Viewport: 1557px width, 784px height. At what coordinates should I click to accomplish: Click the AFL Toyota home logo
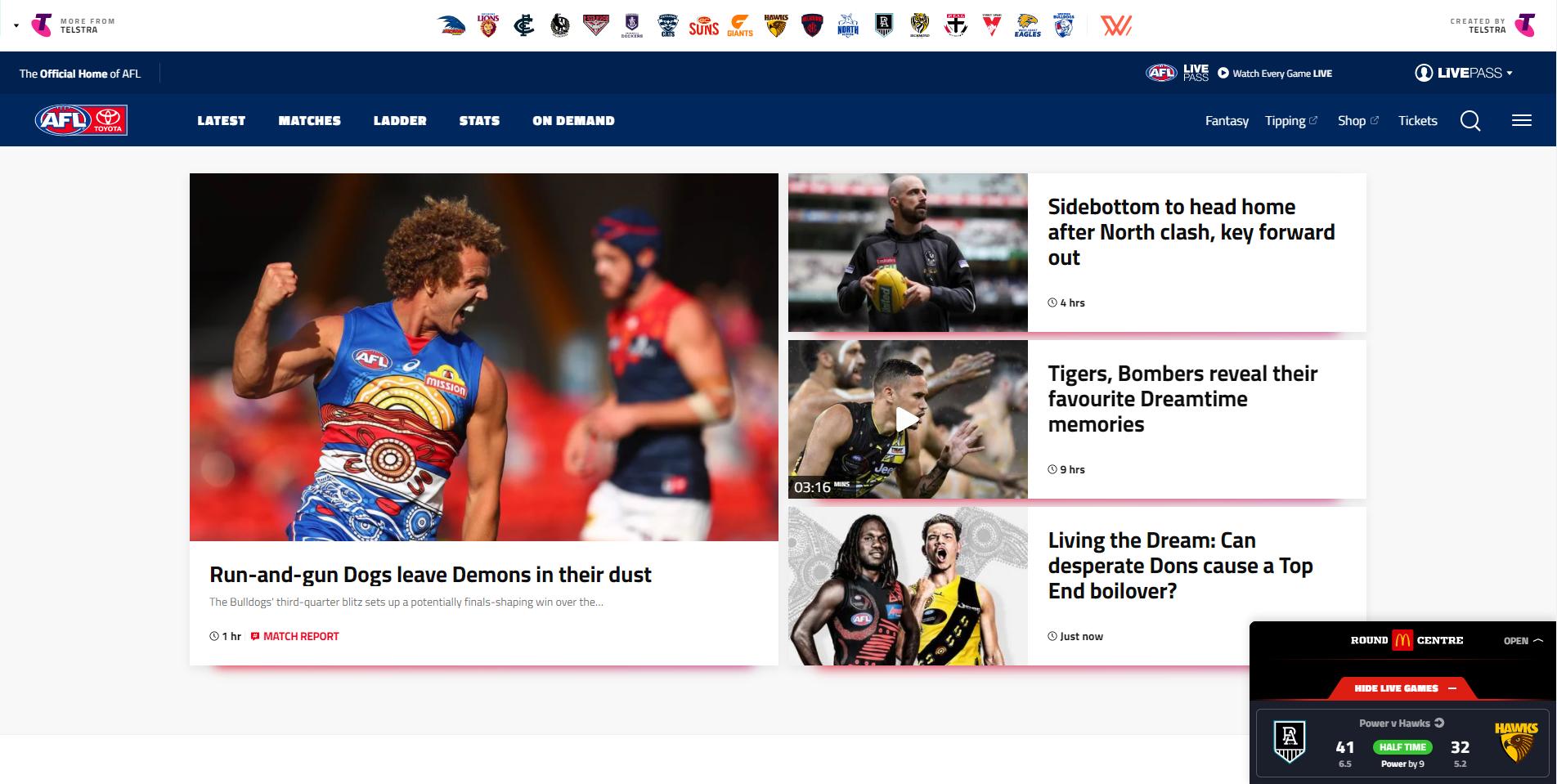pos(80,120)
